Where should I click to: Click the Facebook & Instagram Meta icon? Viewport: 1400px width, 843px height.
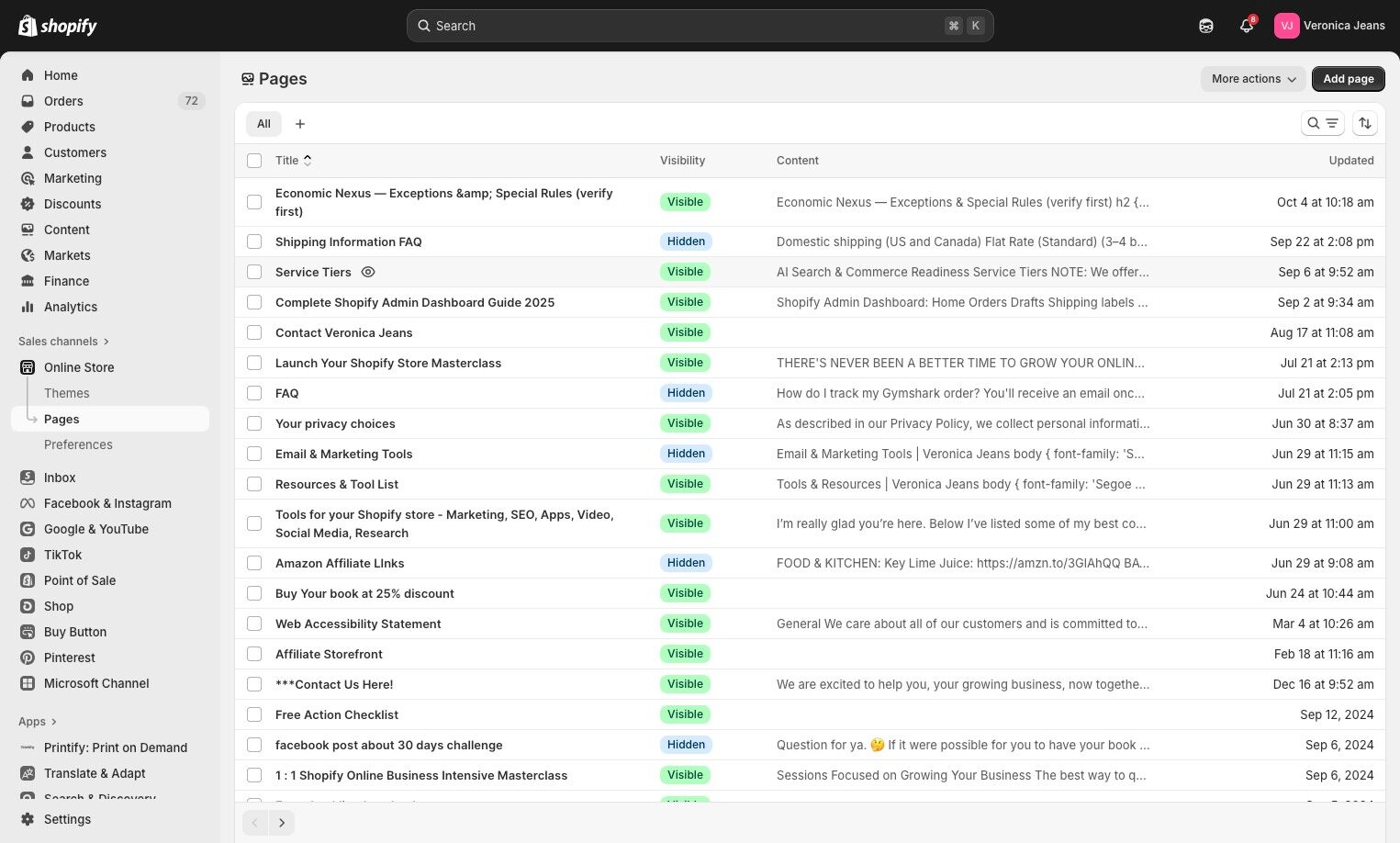[x=28, y=503]
